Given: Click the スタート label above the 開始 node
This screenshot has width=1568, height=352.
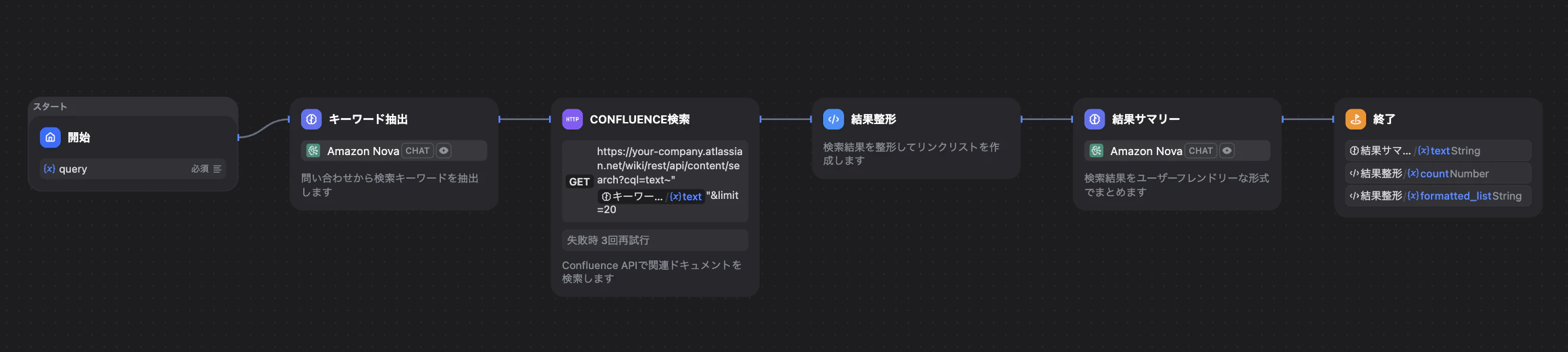Looking at the screenshot, I should tap(50, 107).
